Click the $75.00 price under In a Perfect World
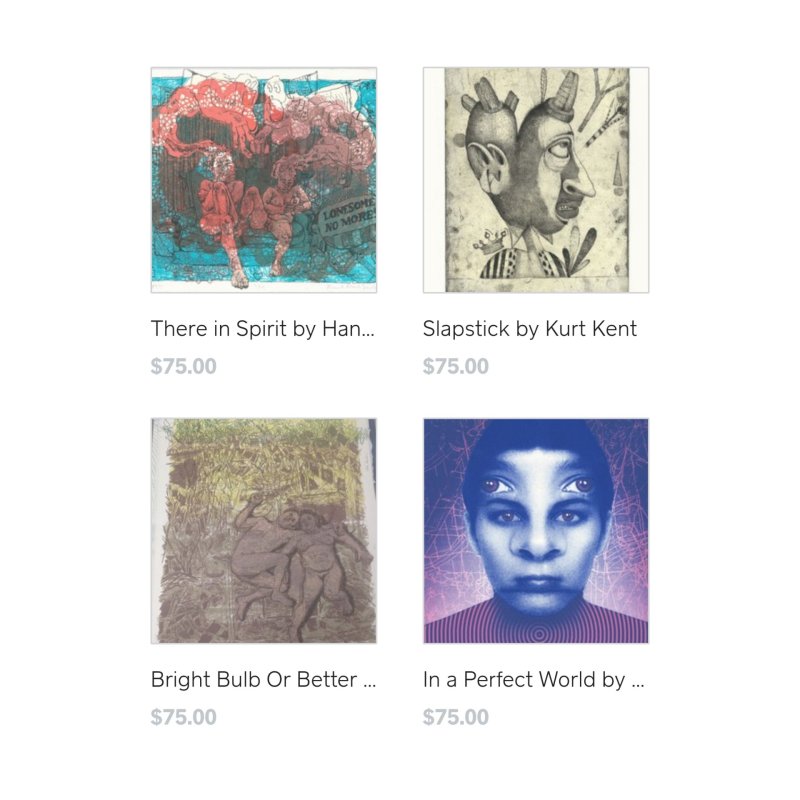The image size is (800, 800). 456,717
